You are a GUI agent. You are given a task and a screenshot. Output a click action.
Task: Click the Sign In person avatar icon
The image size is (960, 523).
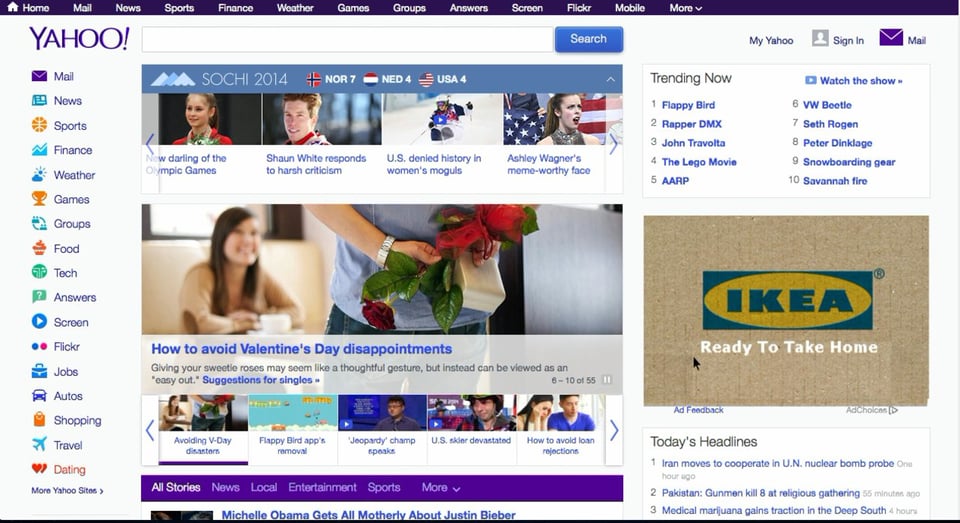820,39
